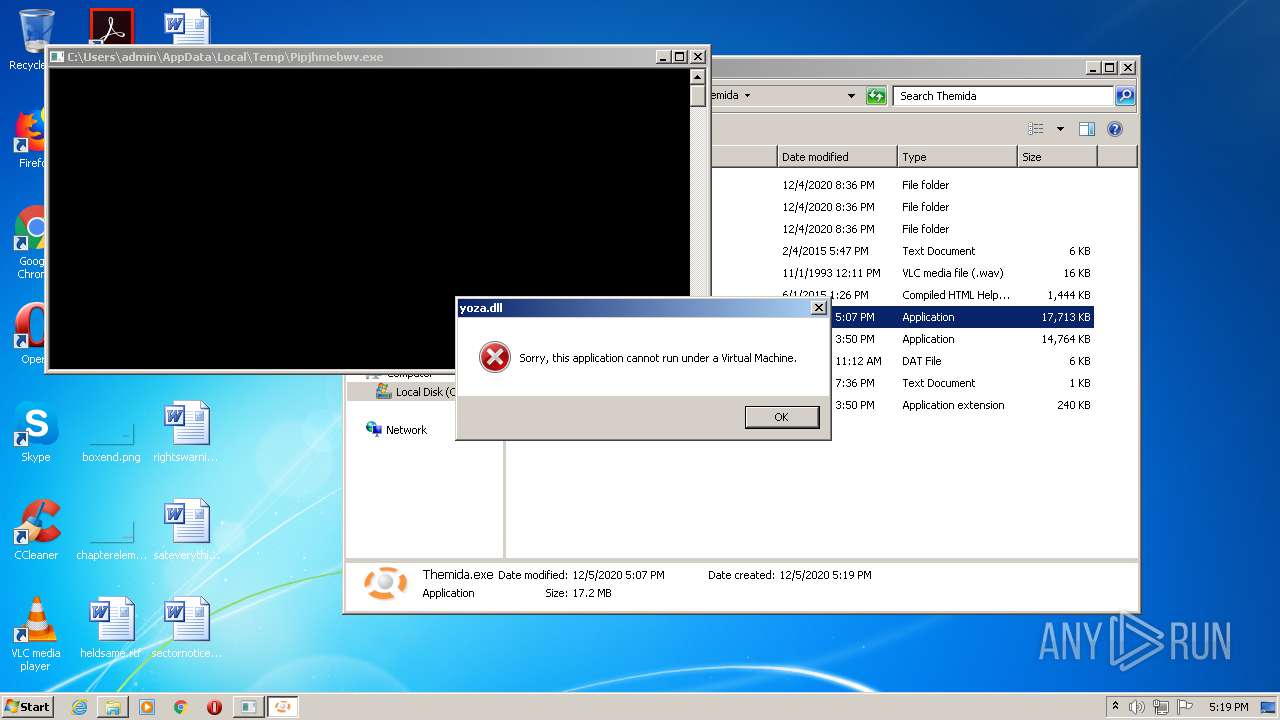Click the search magnifier button in Explorer

1125,96
